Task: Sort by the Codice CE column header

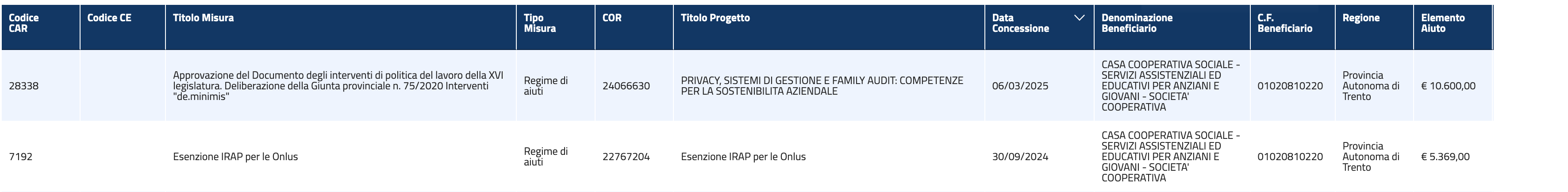Action: (123, 27)
